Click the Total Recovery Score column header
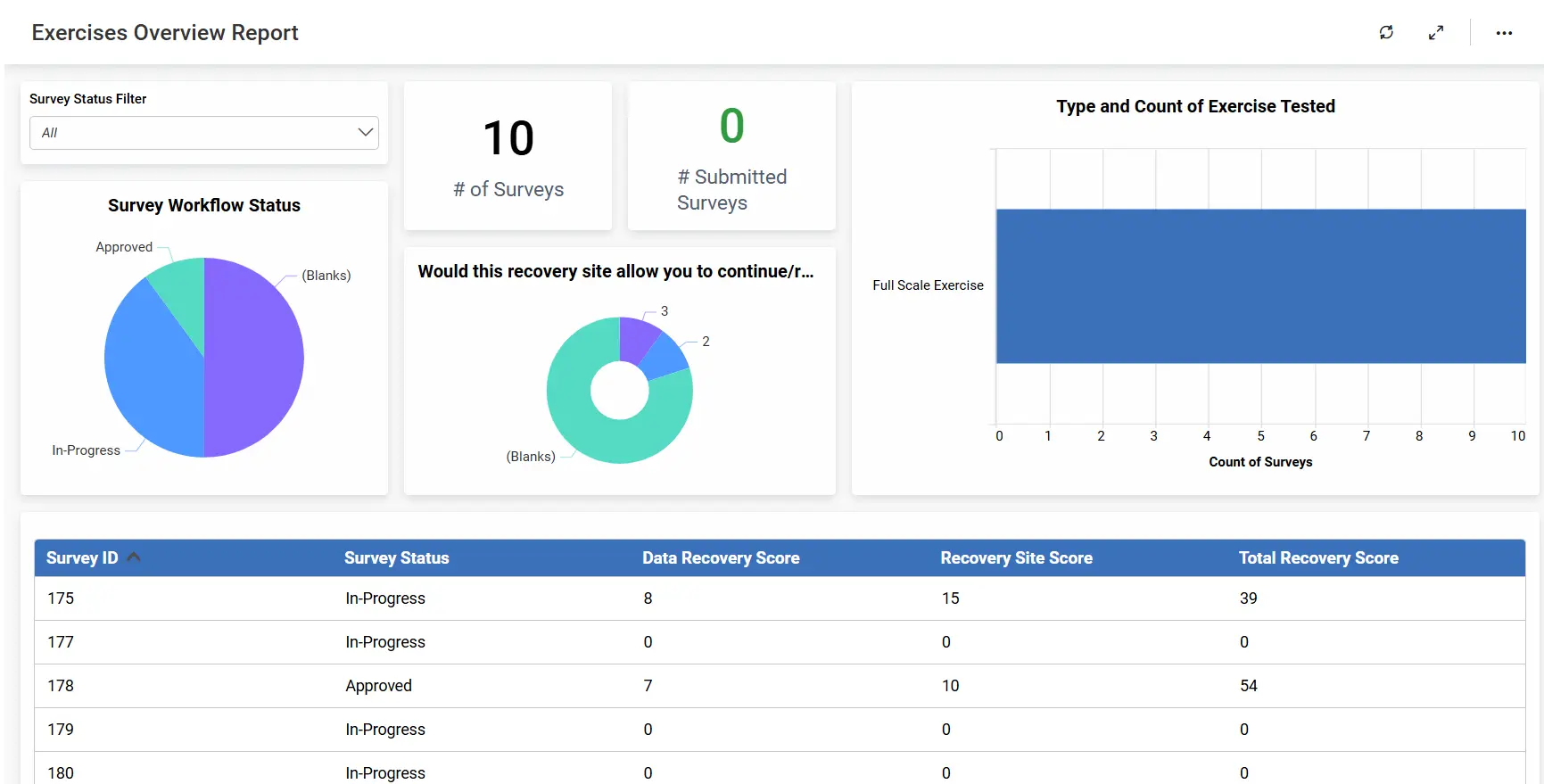This screenshot has height=784, width=1544. point(1317,558)
